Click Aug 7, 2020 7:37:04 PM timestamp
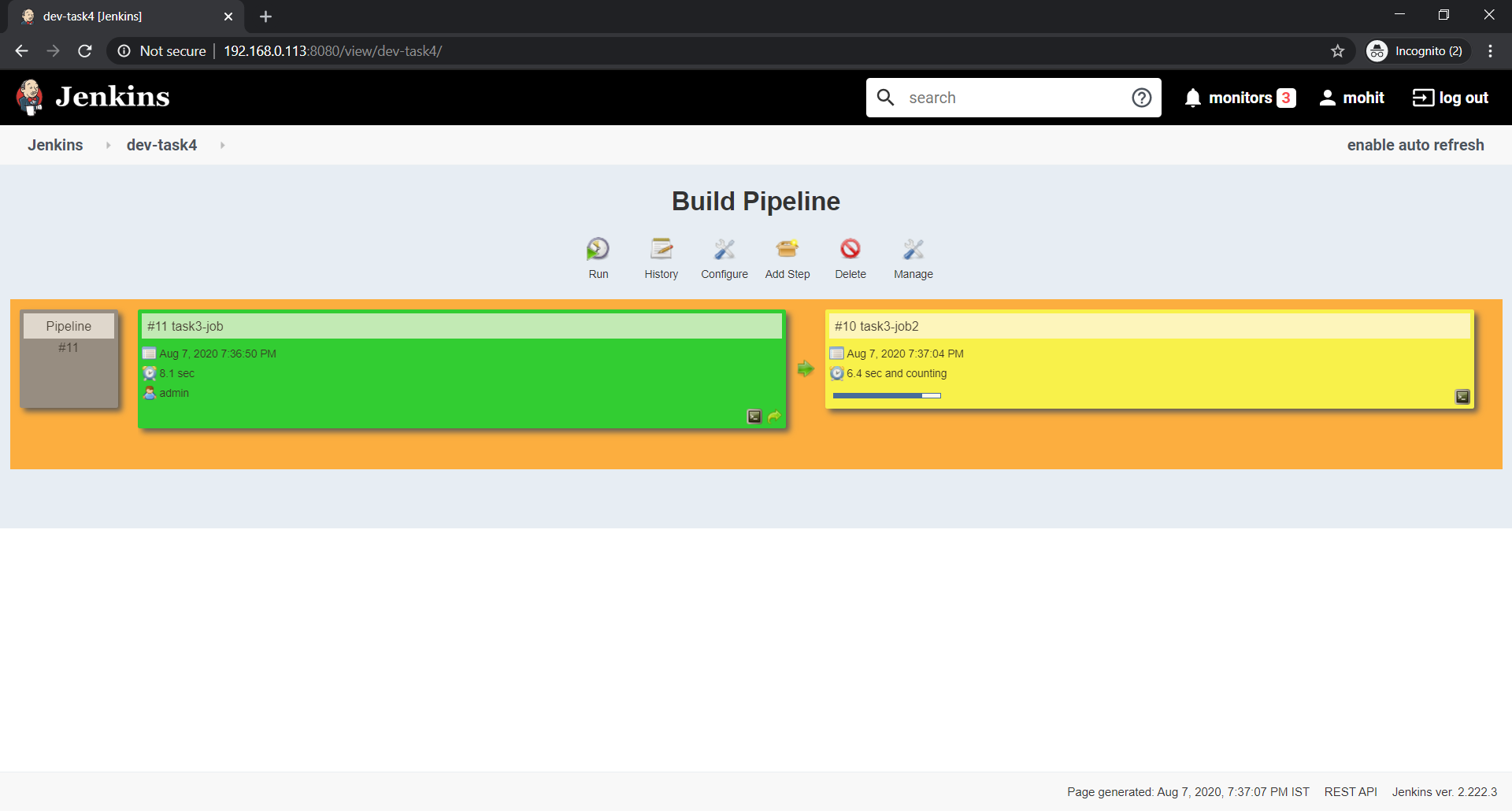The height and width of the screenshot is (811, 1512). 905,354
